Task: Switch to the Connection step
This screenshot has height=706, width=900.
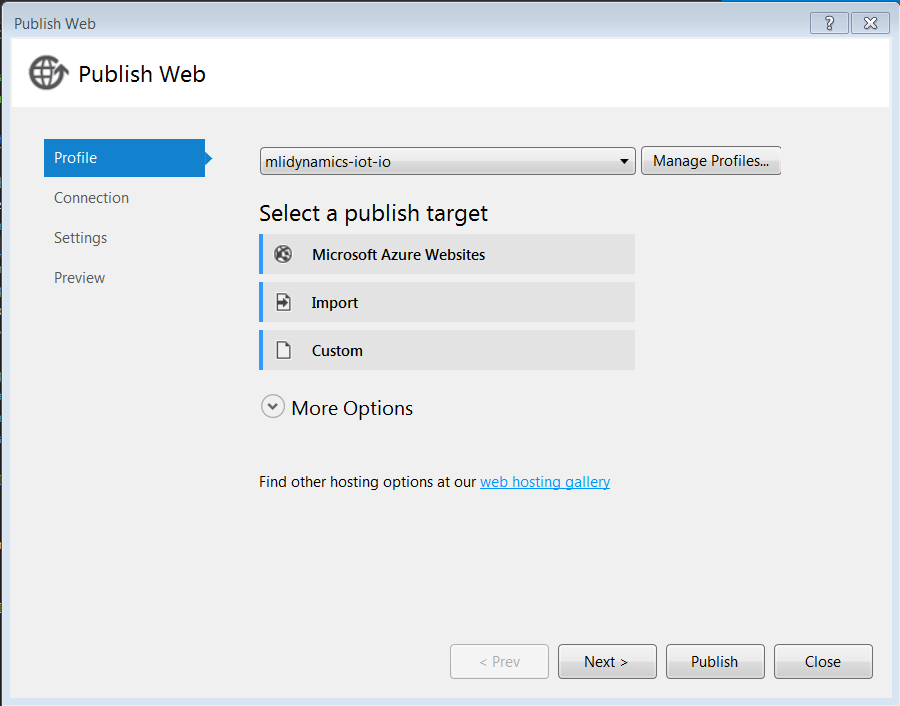Action: click(91, 198)
